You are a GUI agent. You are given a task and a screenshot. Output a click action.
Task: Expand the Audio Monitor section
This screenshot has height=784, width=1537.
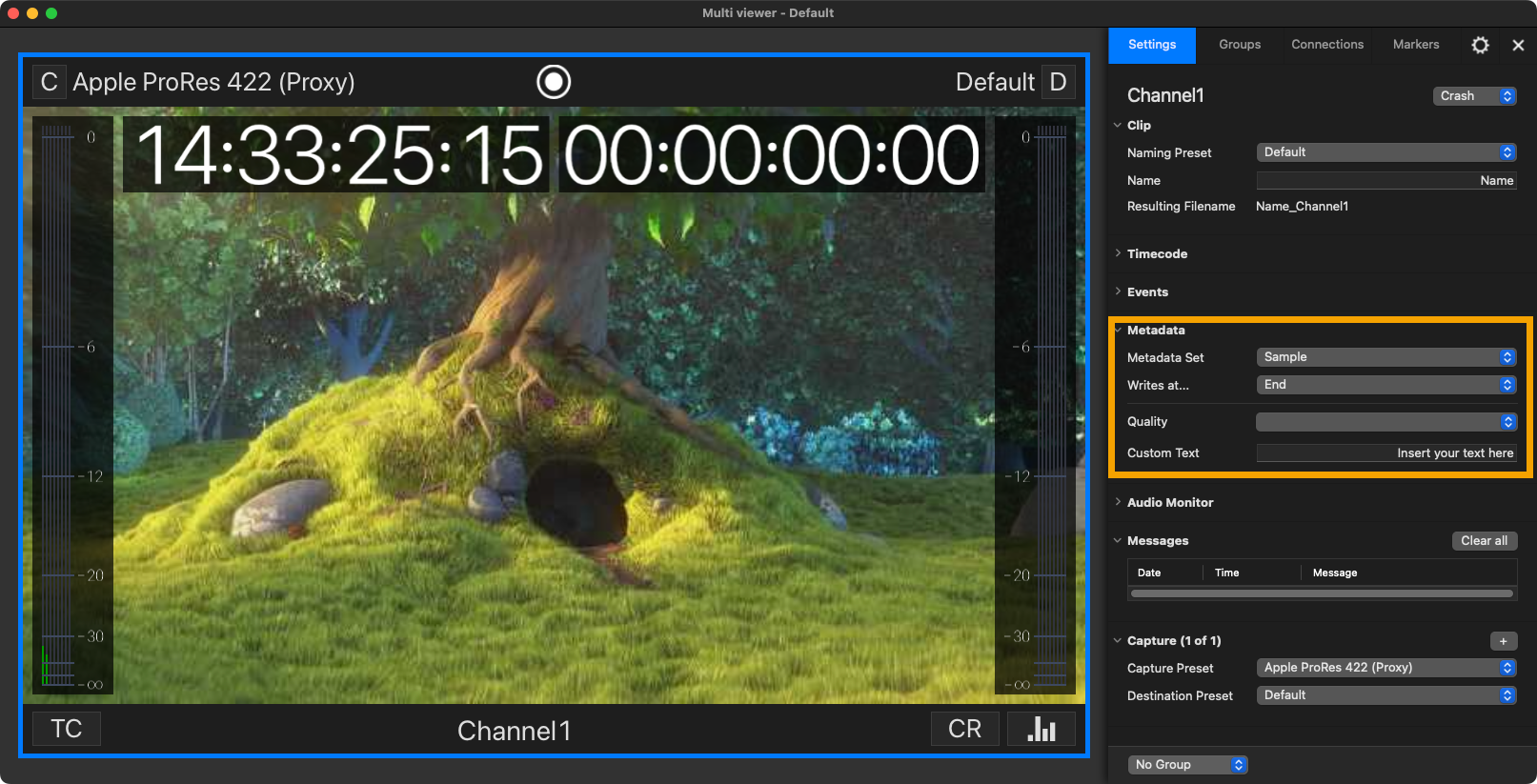(1118, 502)
